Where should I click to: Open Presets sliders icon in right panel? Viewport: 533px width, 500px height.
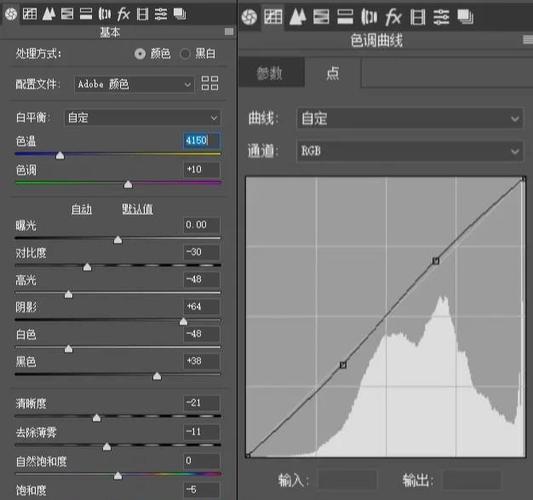point(441,17)
